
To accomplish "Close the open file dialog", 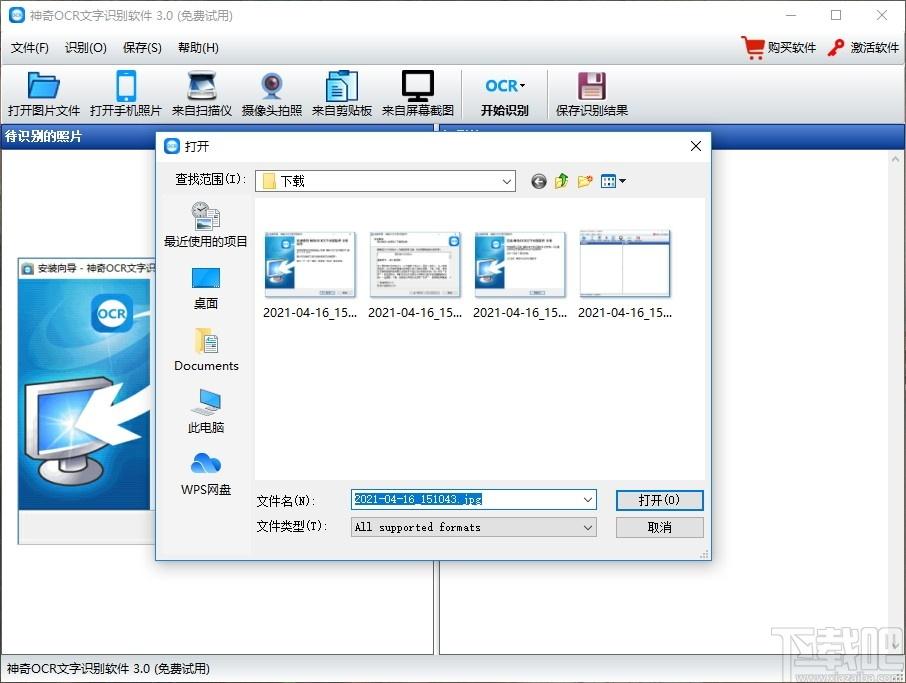I will 696,146.
